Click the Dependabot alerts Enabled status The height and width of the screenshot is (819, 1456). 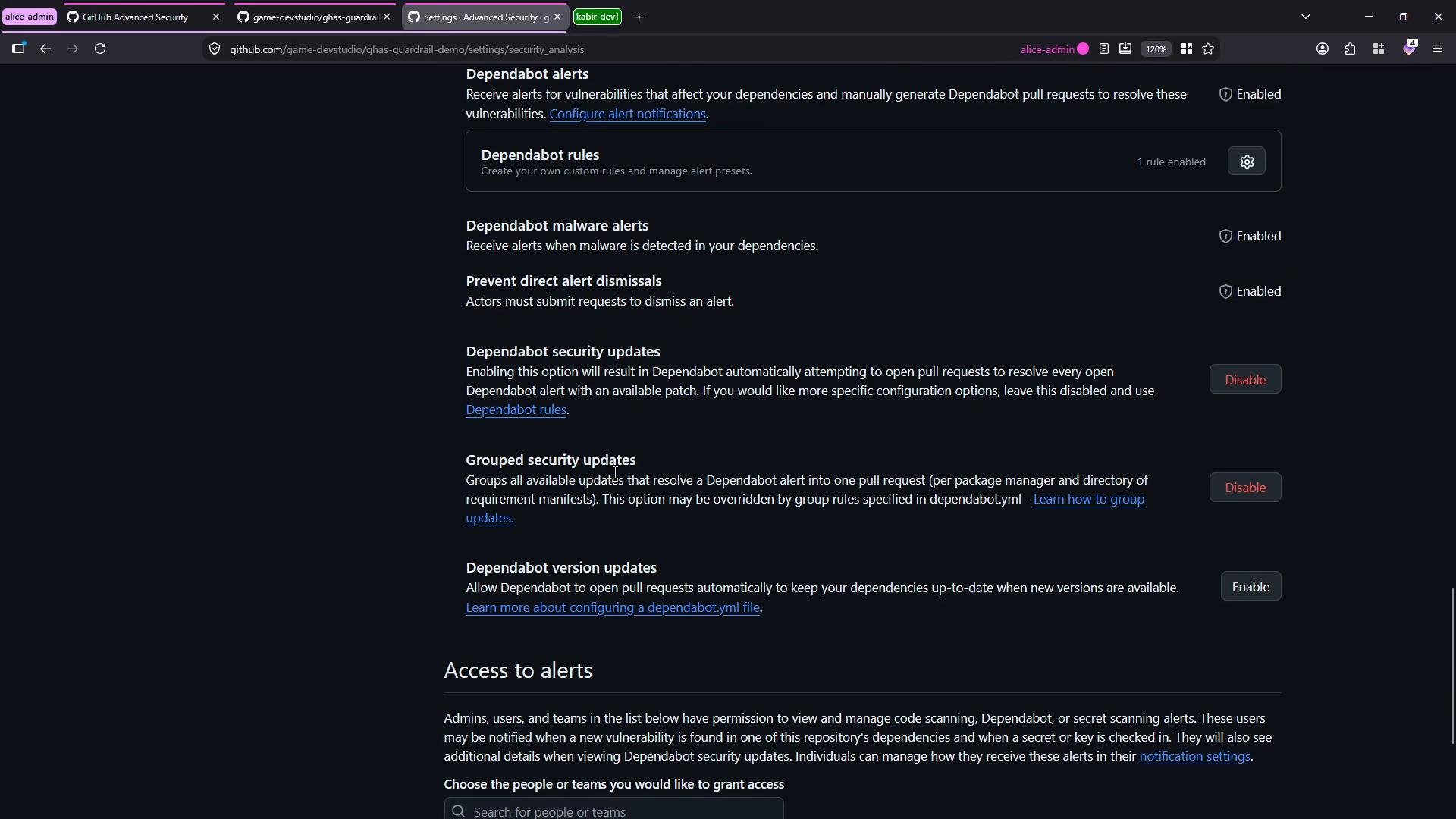pyautogui.click(x=1250, y=94)
